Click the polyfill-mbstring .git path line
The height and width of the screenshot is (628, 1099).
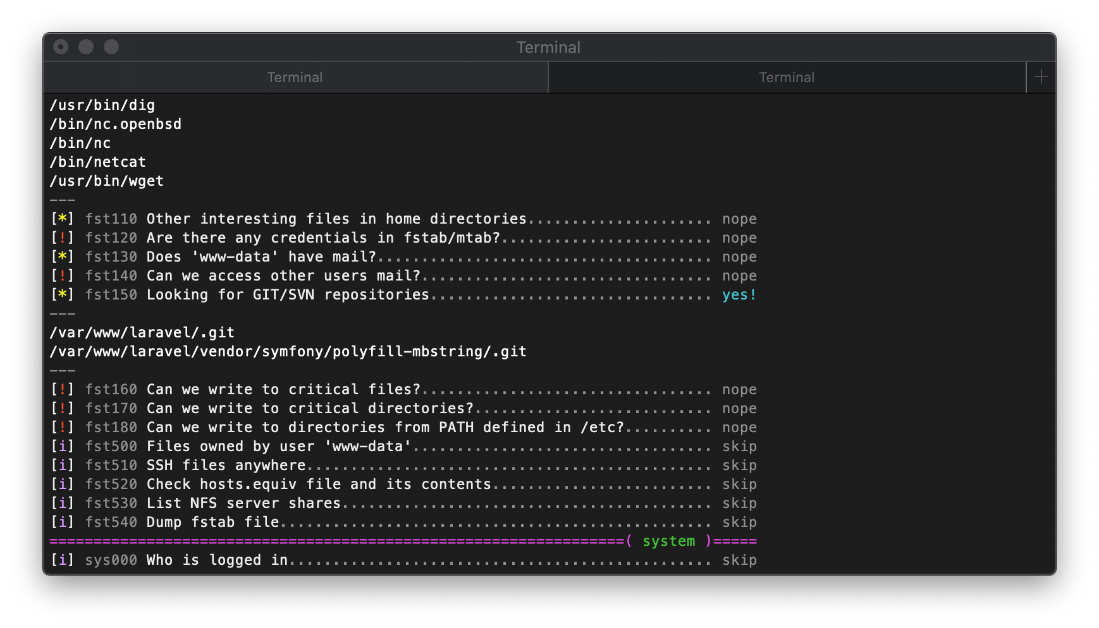point(286,351)
